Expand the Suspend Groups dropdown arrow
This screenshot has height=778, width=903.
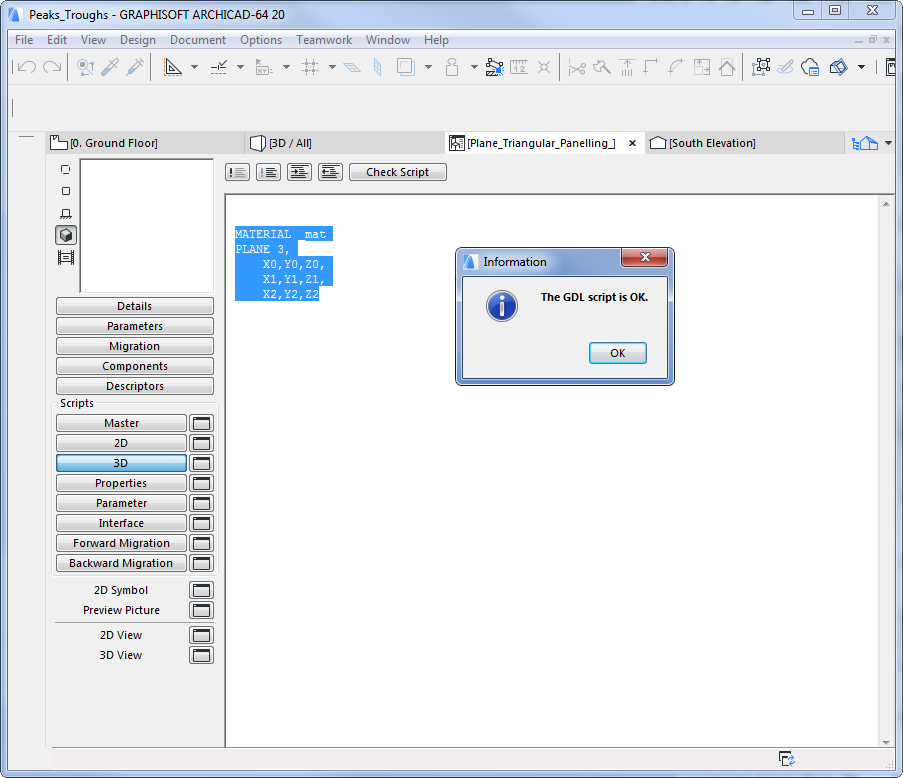click(x=474, y=67)
